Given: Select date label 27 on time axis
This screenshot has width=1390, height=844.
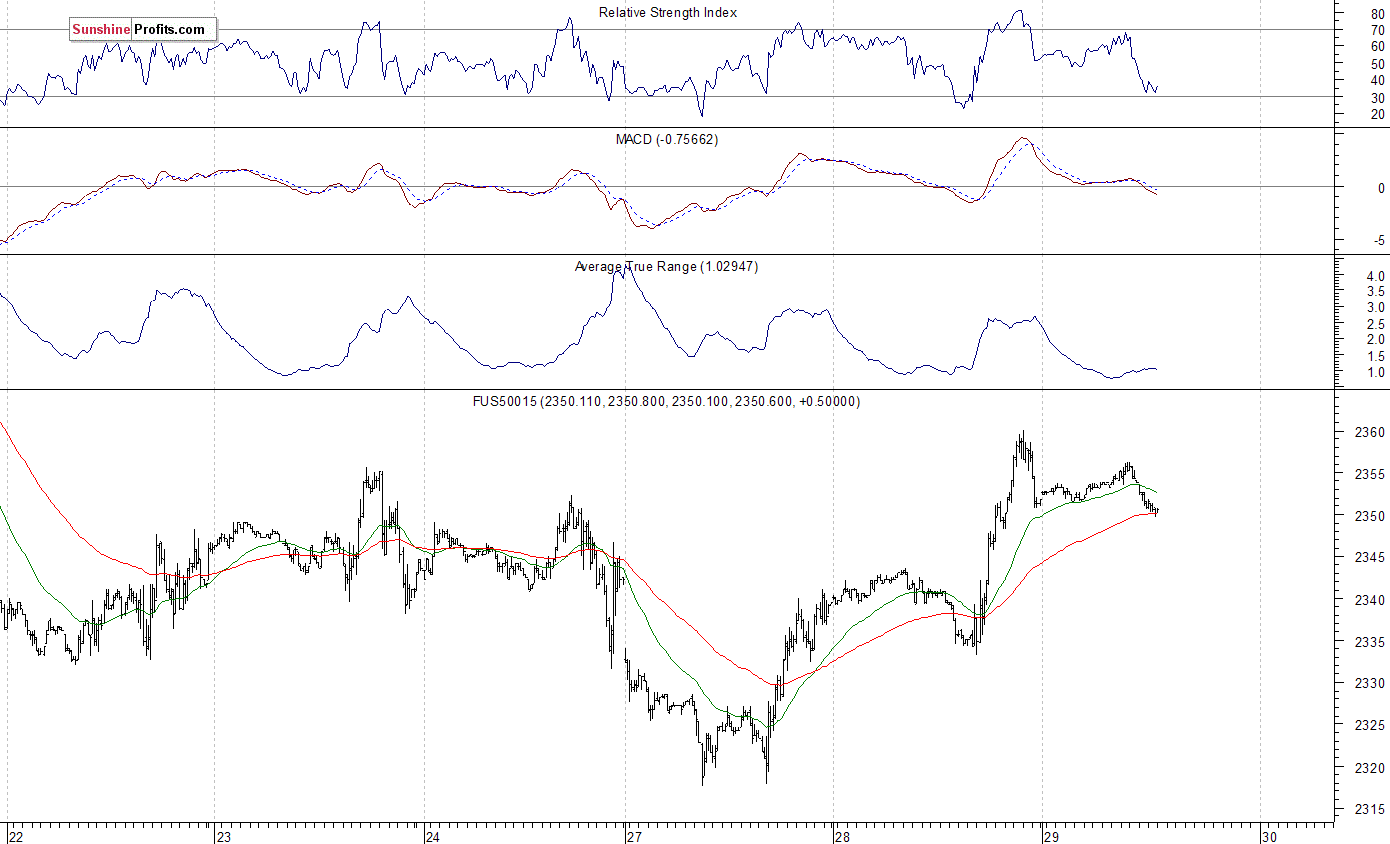Looking at the screenshot, I should click(x=635, y=836).
